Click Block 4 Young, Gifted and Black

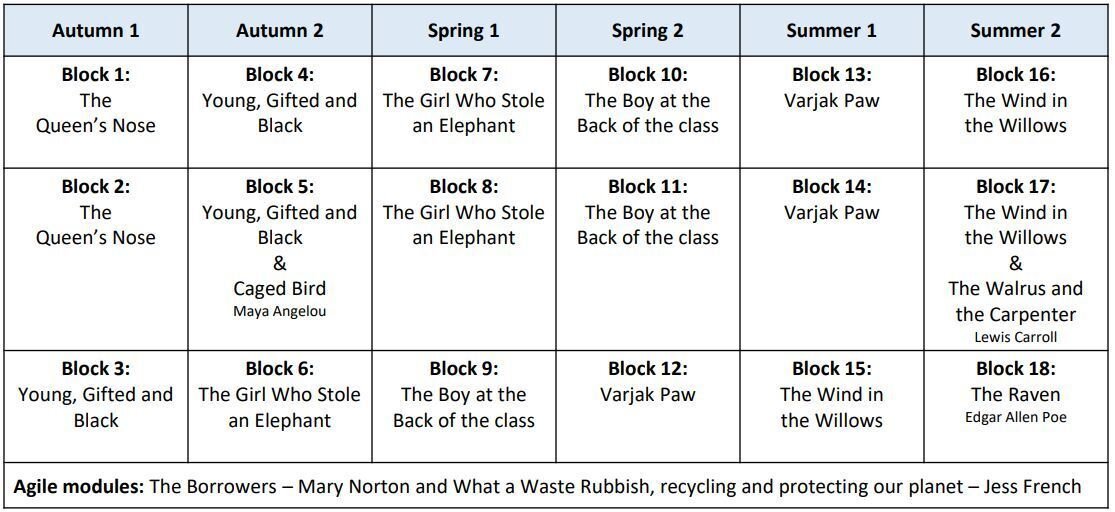279,112
